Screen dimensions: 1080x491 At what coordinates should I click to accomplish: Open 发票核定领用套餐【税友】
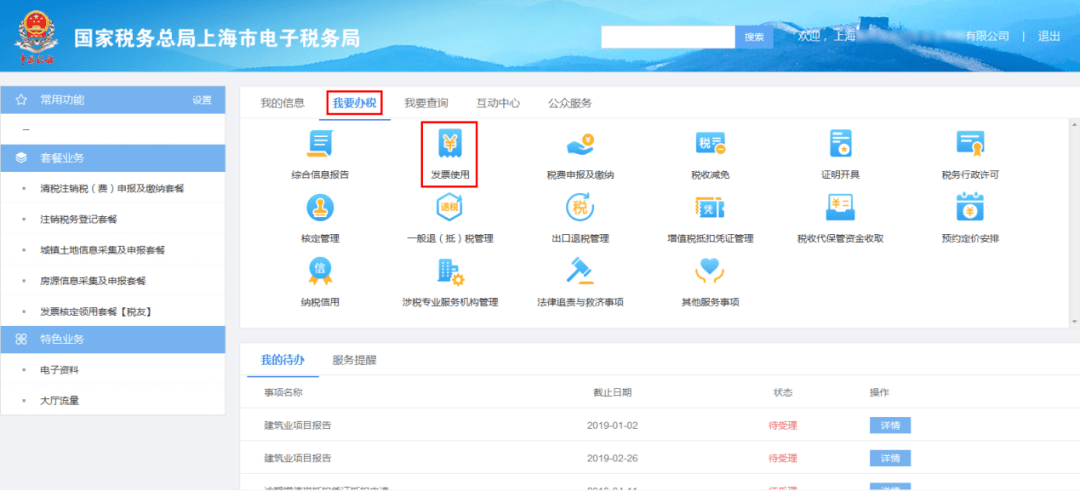96,312
